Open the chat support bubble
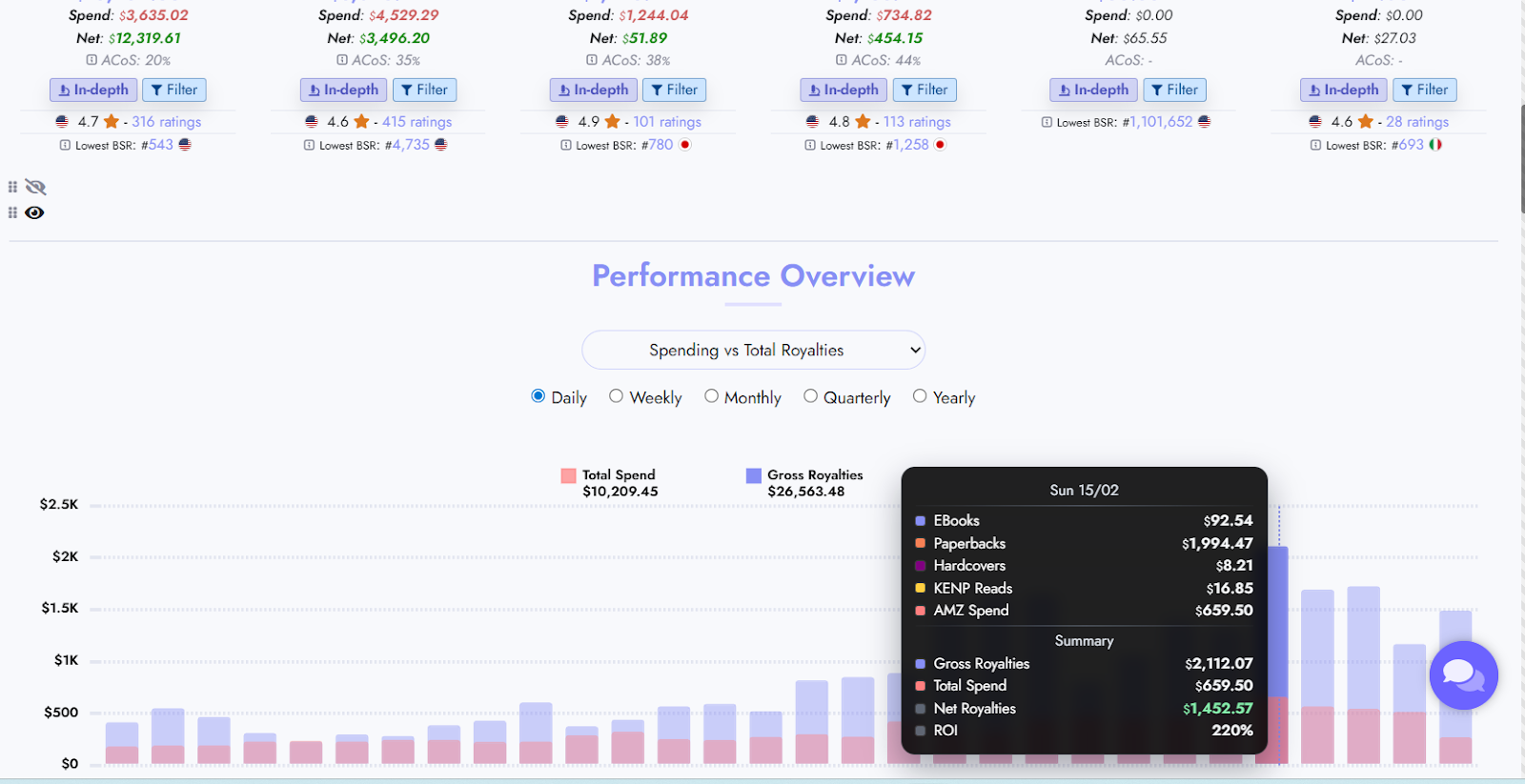The image size is (1525, 784). [x=1463, y=674]
